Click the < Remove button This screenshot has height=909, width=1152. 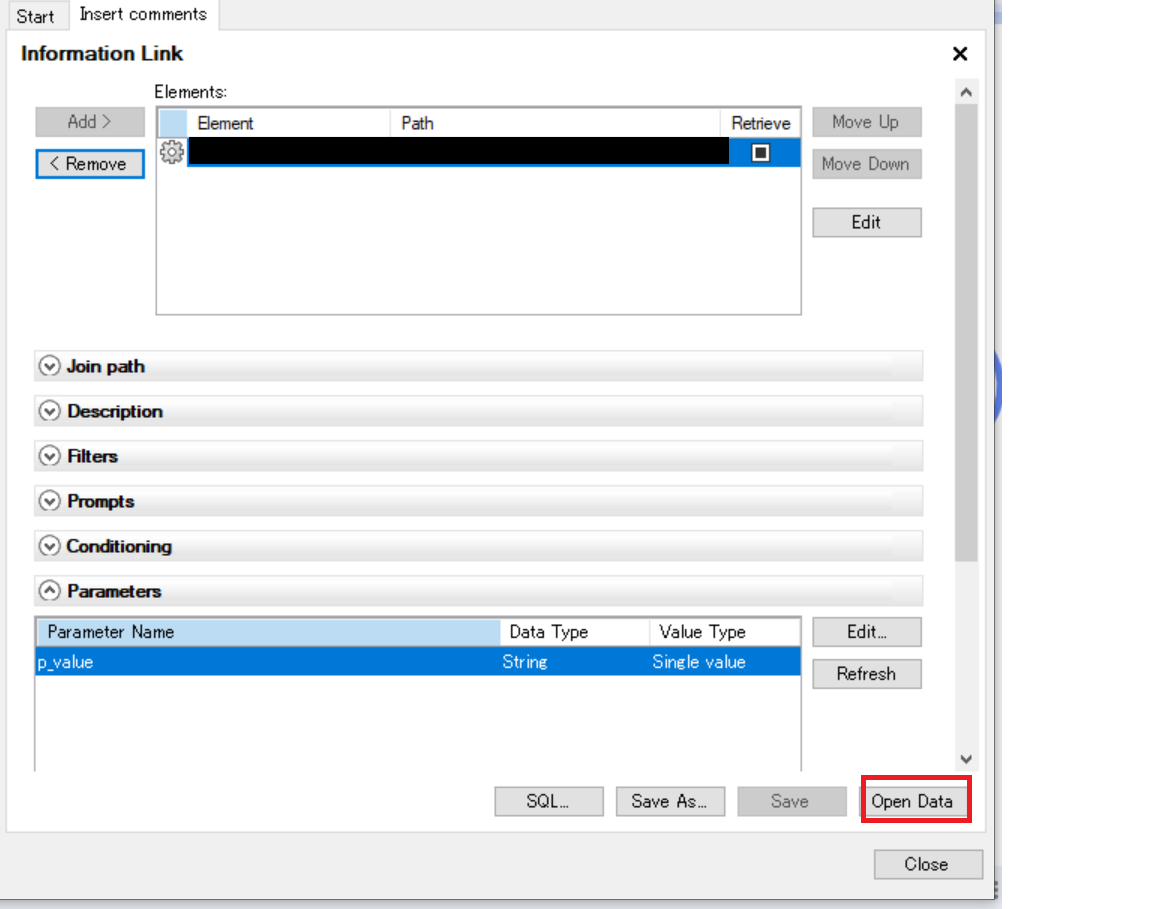point(90,164)
